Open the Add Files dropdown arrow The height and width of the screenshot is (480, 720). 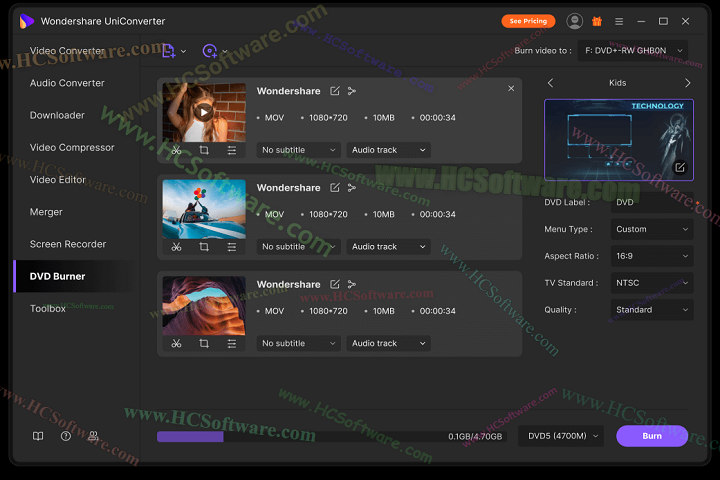click(183, 51)
